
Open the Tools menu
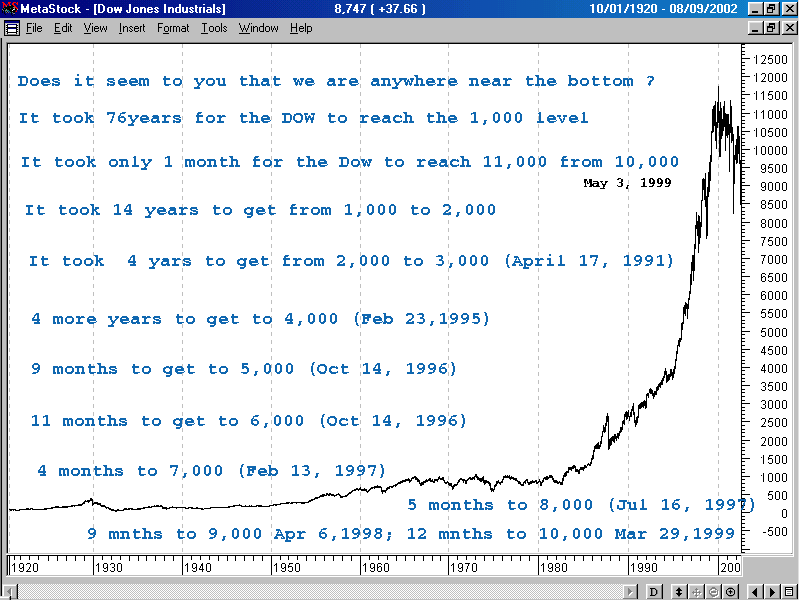[x=214, y=28]
